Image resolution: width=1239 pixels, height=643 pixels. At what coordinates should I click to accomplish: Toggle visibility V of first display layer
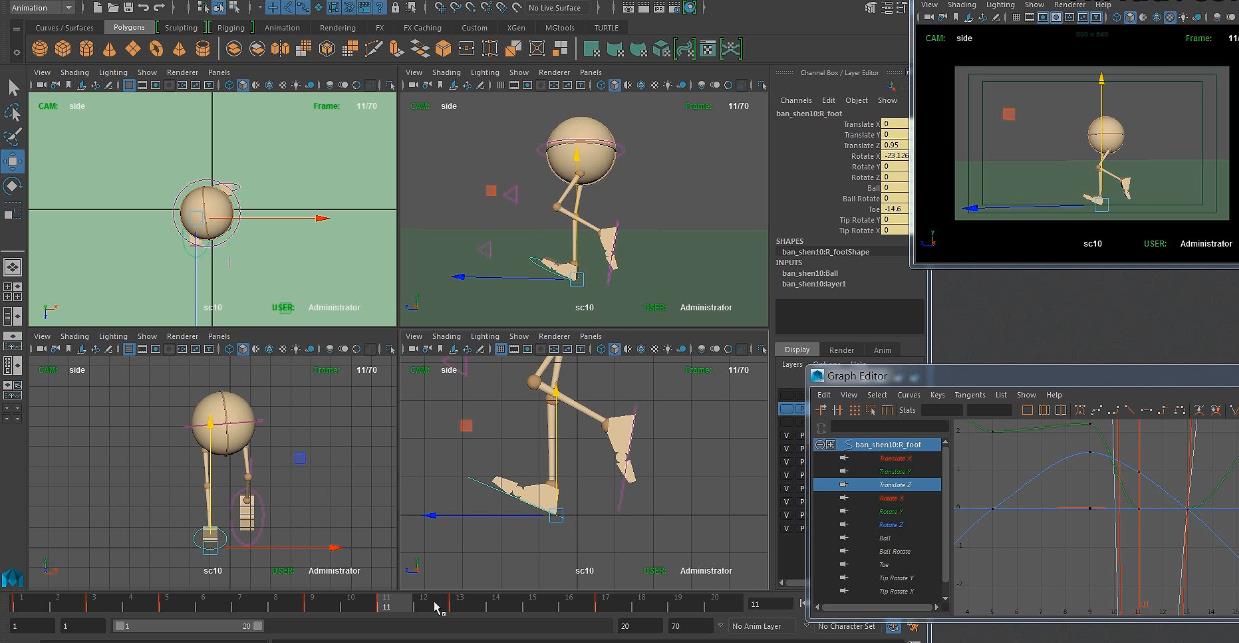pos(787,436)
